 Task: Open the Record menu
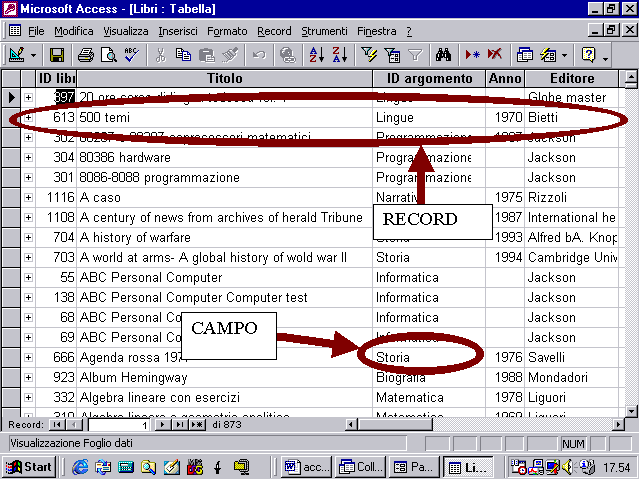point(274,31)
